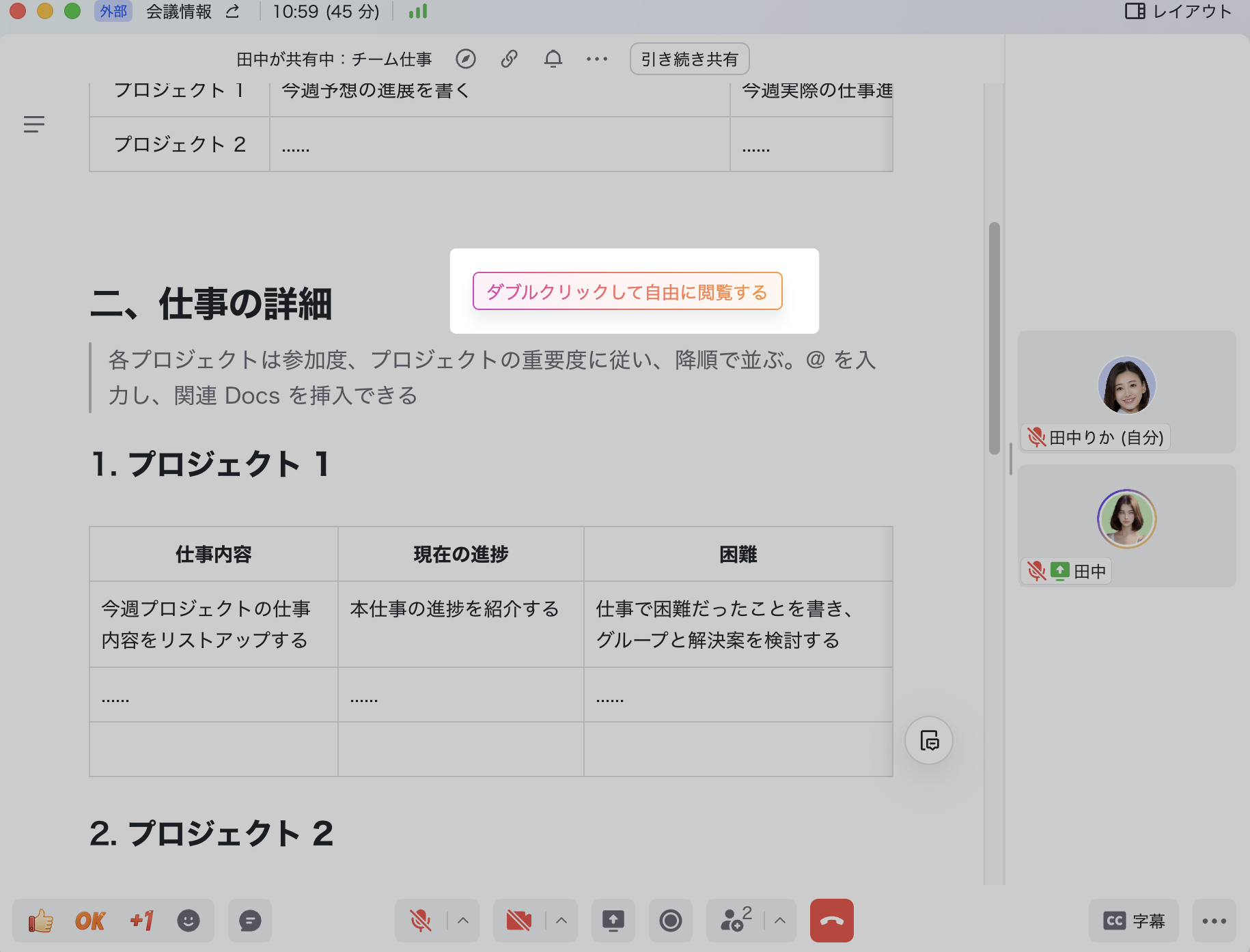Viewport: 1250px width, 952px height.
Task: Start recording the meeting
Action: [x=670, y=921]
